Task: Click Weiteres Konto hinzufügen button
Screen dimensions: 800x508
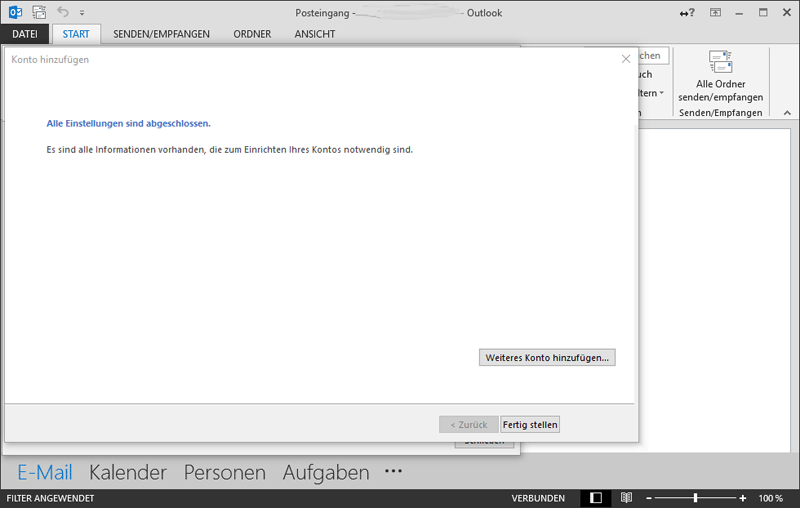Action: coord(547,357)
